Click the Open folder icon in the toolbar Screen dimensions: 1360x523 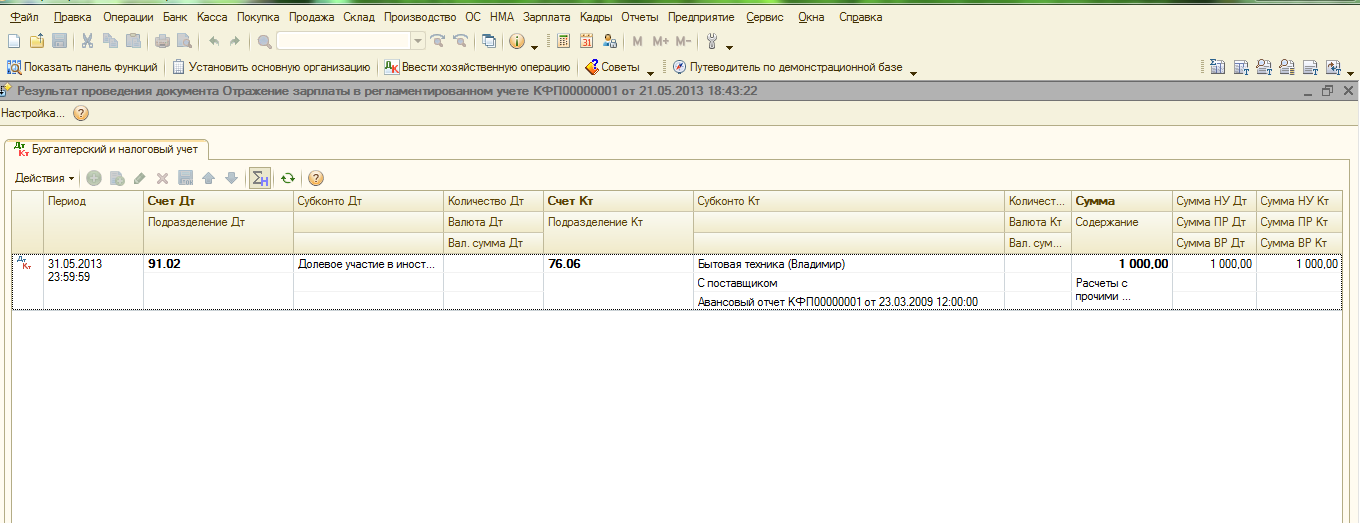point(36,41)
